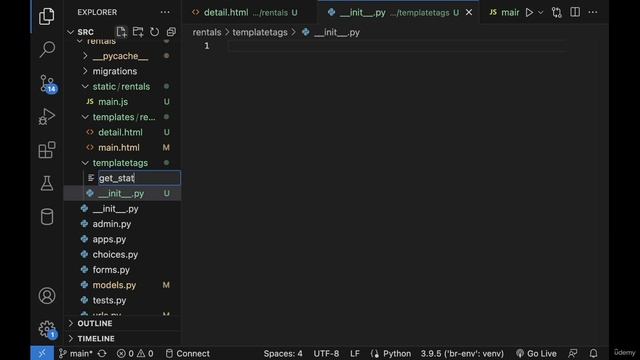The width and height of the screenshot is (640, 360).
Task: Open feedback icon in status bar
Action: [573, 353]
